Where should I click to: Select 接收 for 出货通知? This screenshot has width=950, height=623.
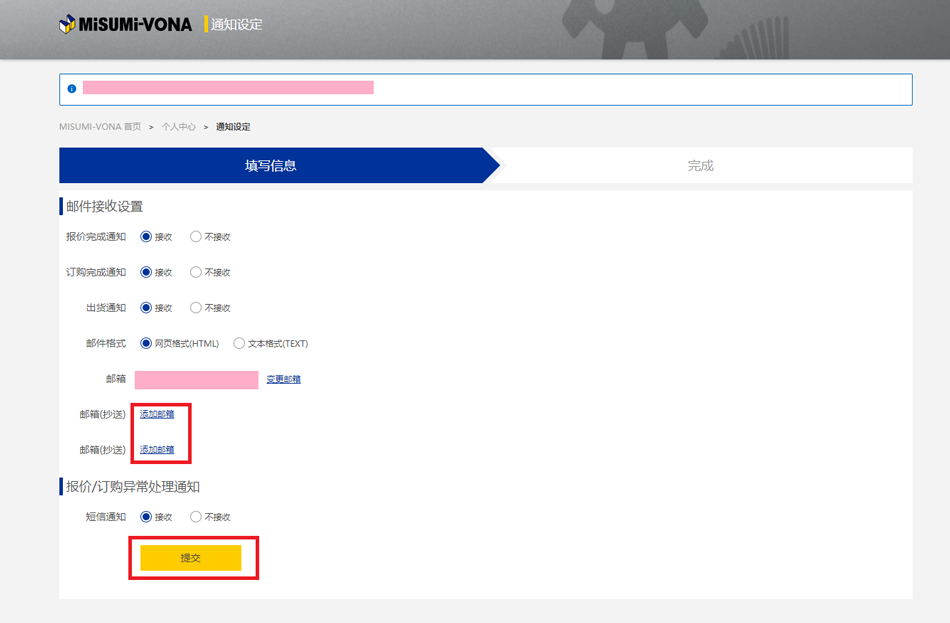pos(146,308)
